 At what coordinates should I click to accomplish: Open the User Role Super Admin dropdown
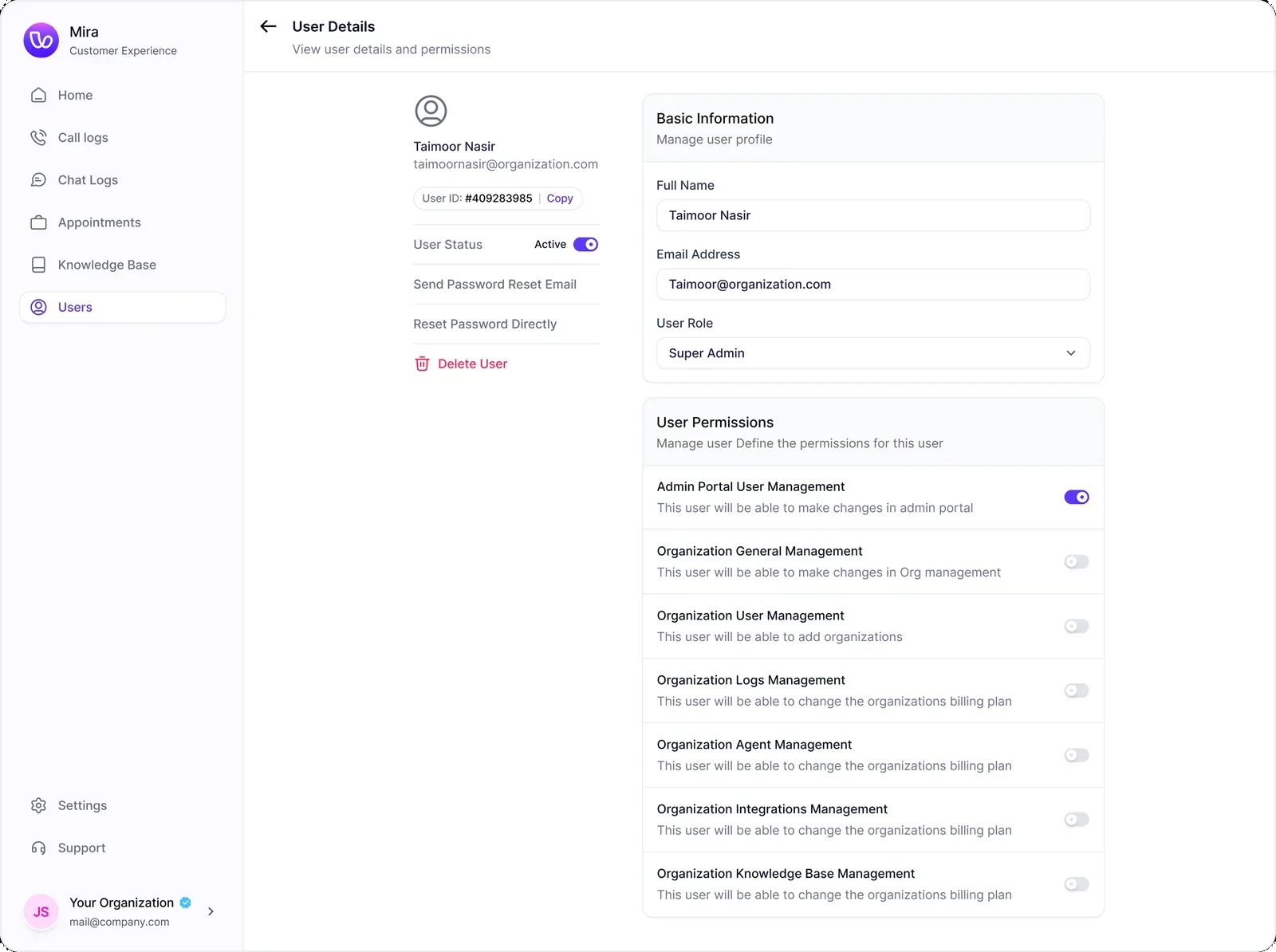[873, 353]
